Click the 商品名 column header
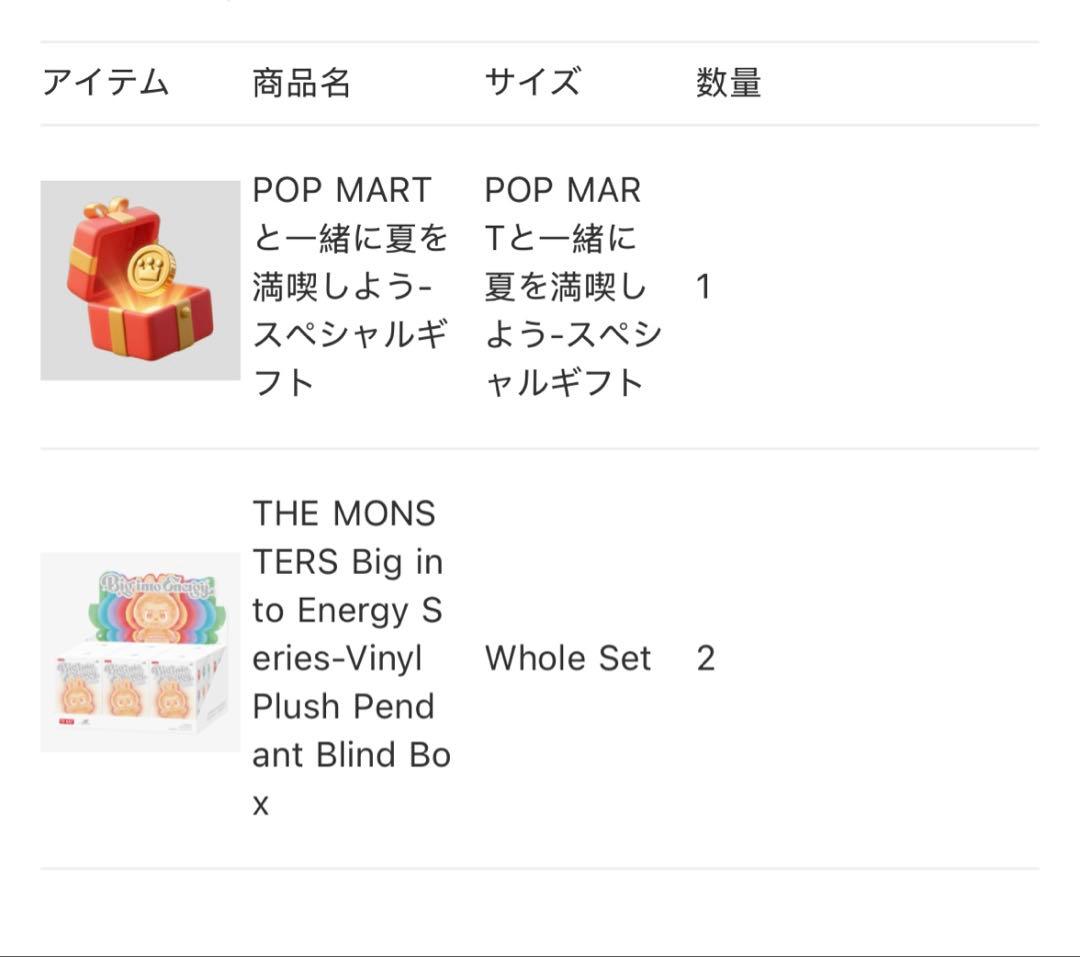 (x=301, y=82)
